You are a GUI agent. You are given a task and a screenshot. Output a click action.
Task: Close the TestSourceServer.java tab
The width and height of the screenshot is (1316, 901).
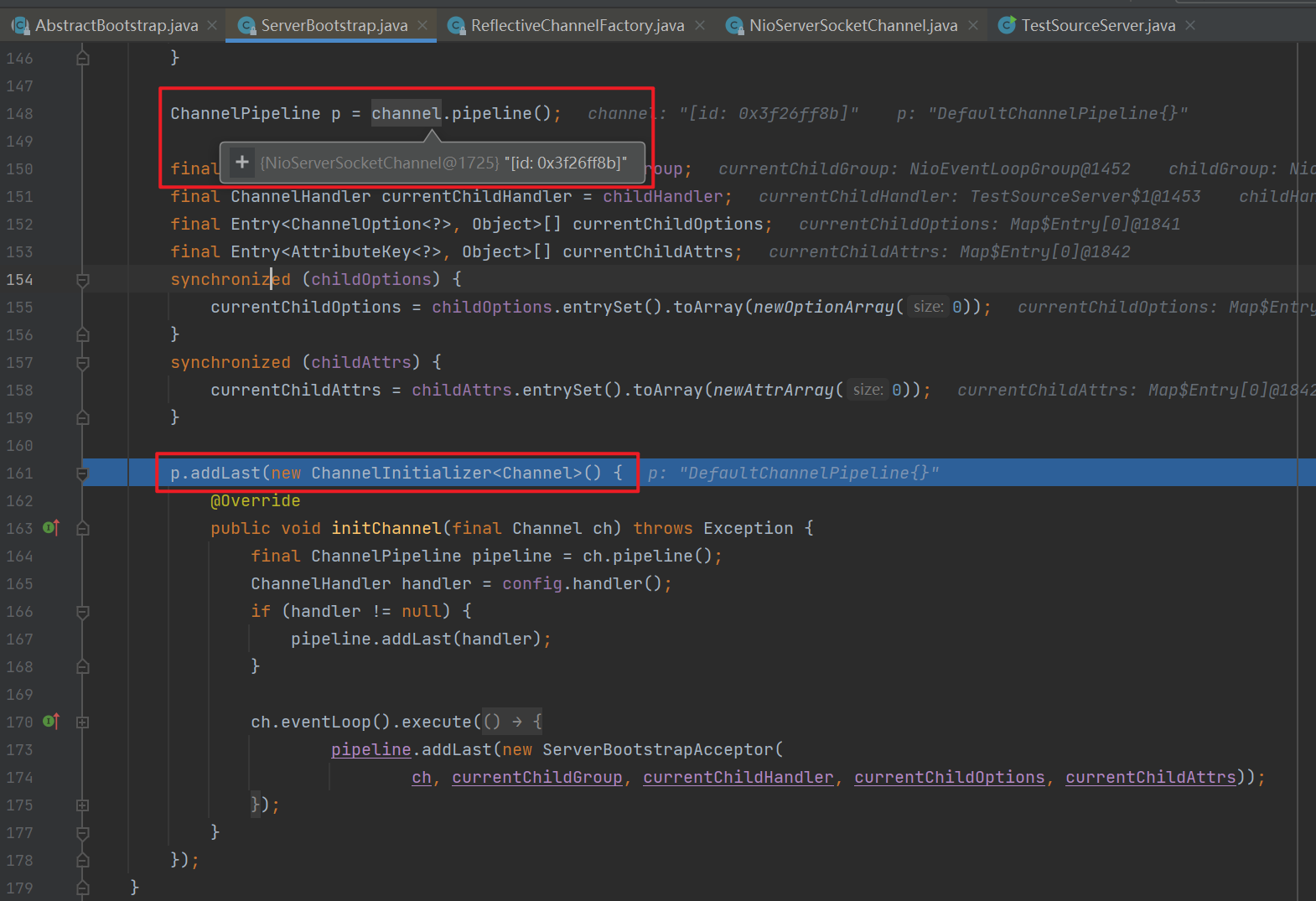1190,26
